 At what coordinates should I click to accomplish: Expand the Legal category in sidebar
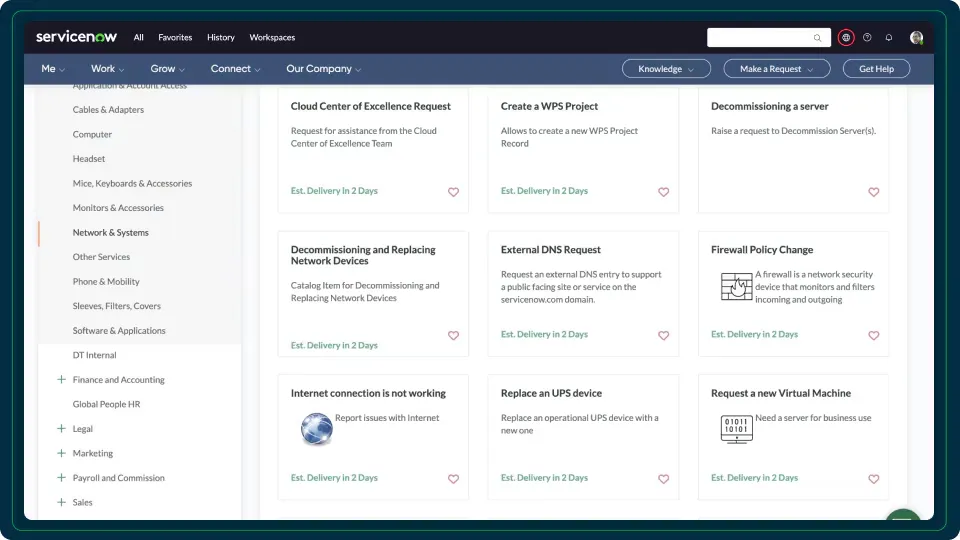(62, 429)
